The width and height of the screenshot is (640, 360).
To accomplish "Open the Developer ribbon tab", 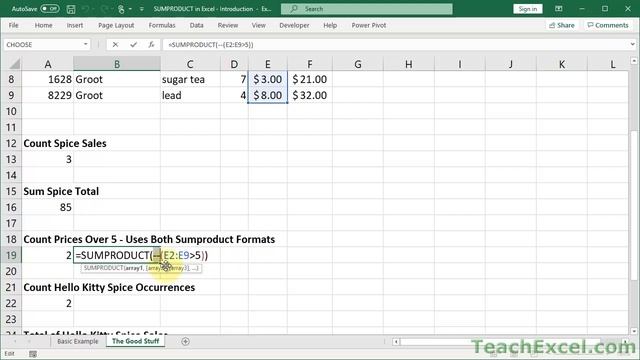I will click(294, 25).
